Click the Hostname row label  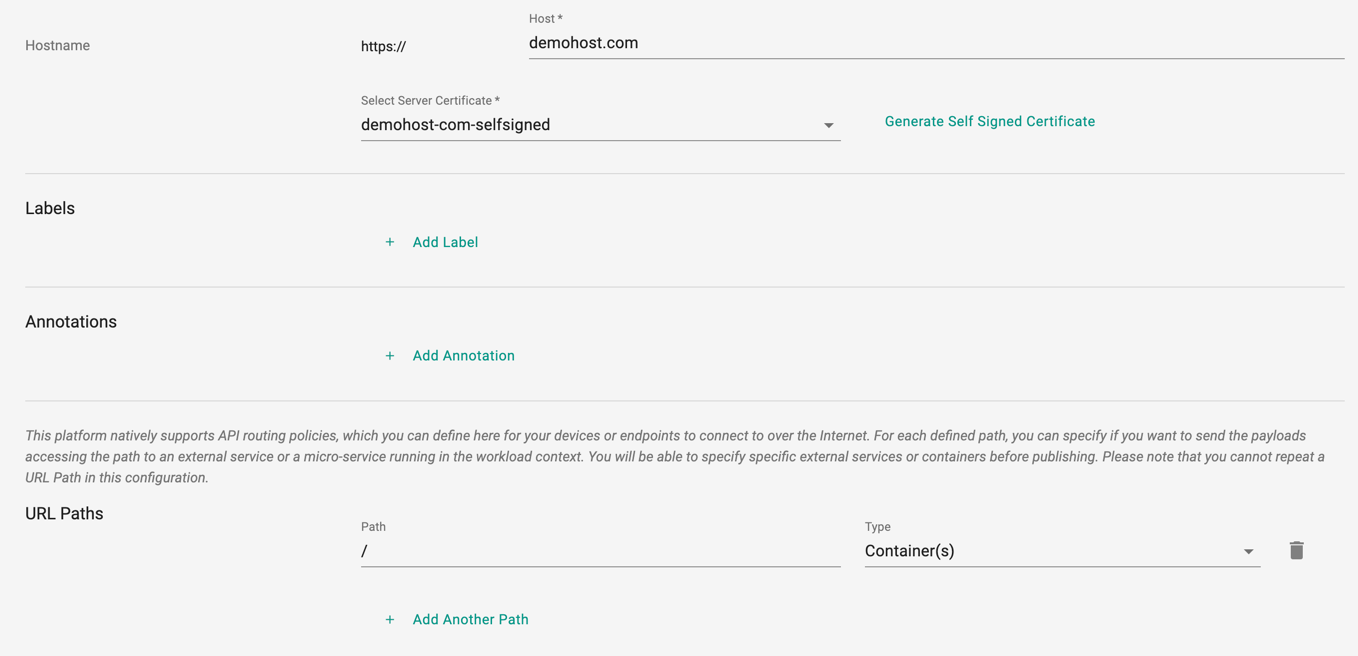click(x=57, y=46)
